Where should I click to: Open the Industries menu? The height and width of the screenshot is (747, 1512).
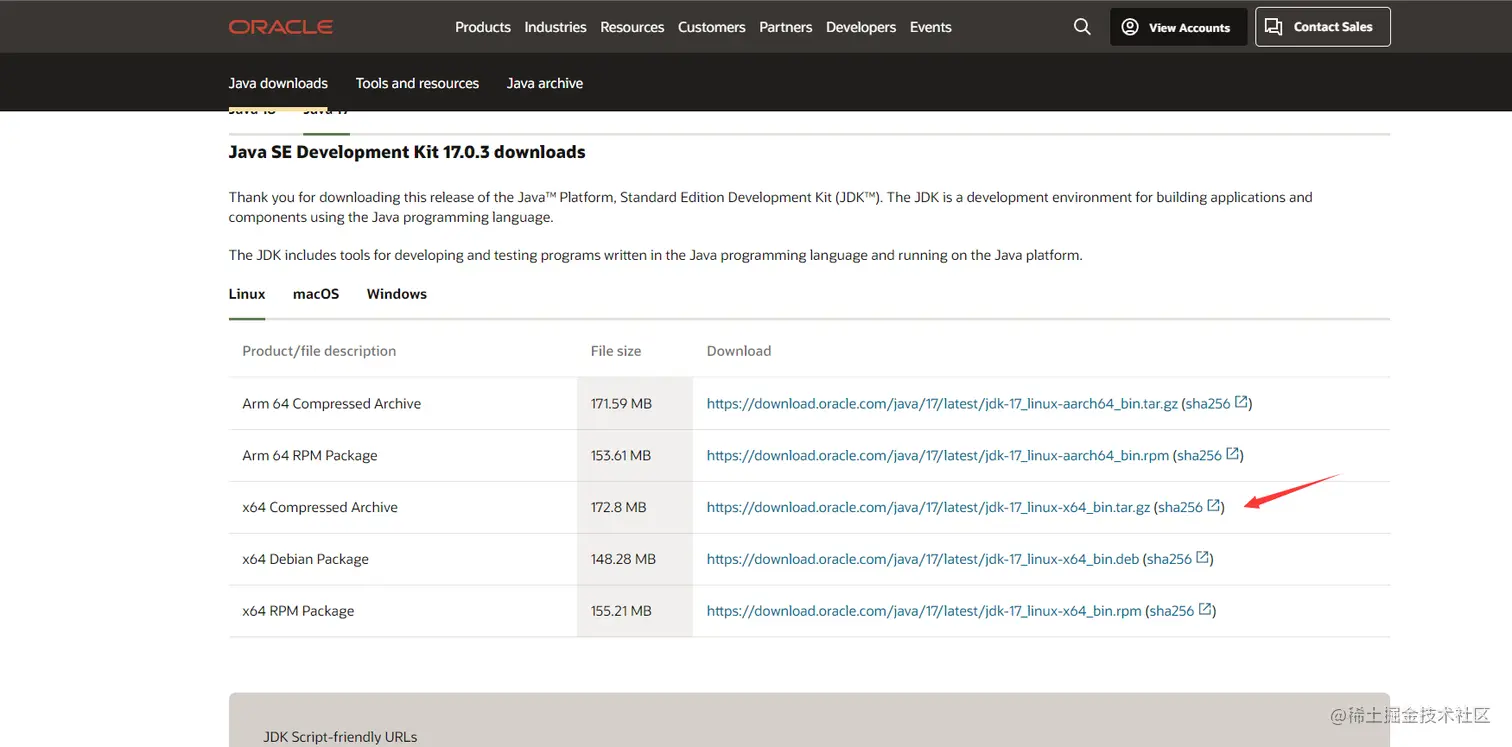pos(555,27)
